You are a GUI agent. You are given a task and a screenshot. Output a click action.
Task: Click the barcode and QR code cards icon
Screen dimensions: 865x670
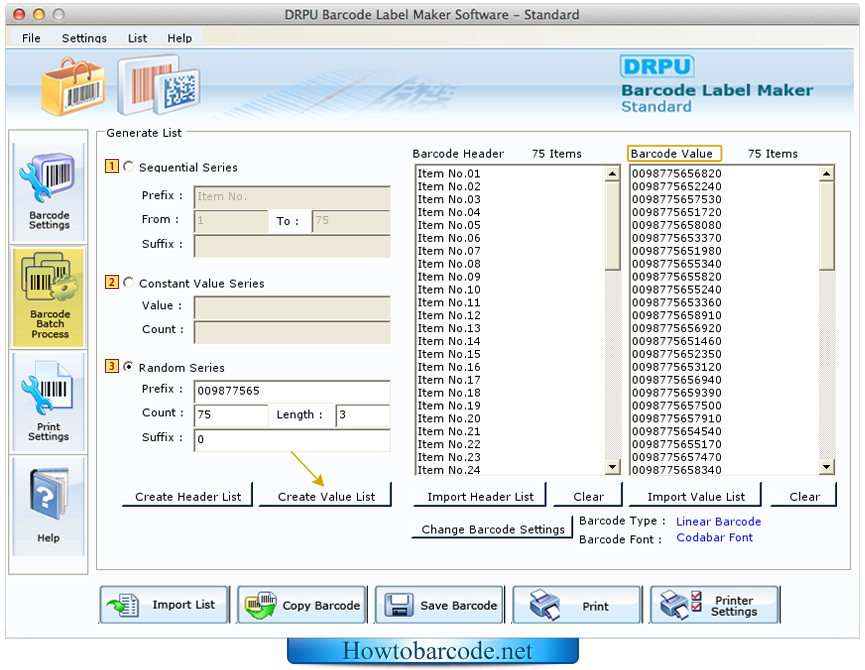[x=158, y=84]
